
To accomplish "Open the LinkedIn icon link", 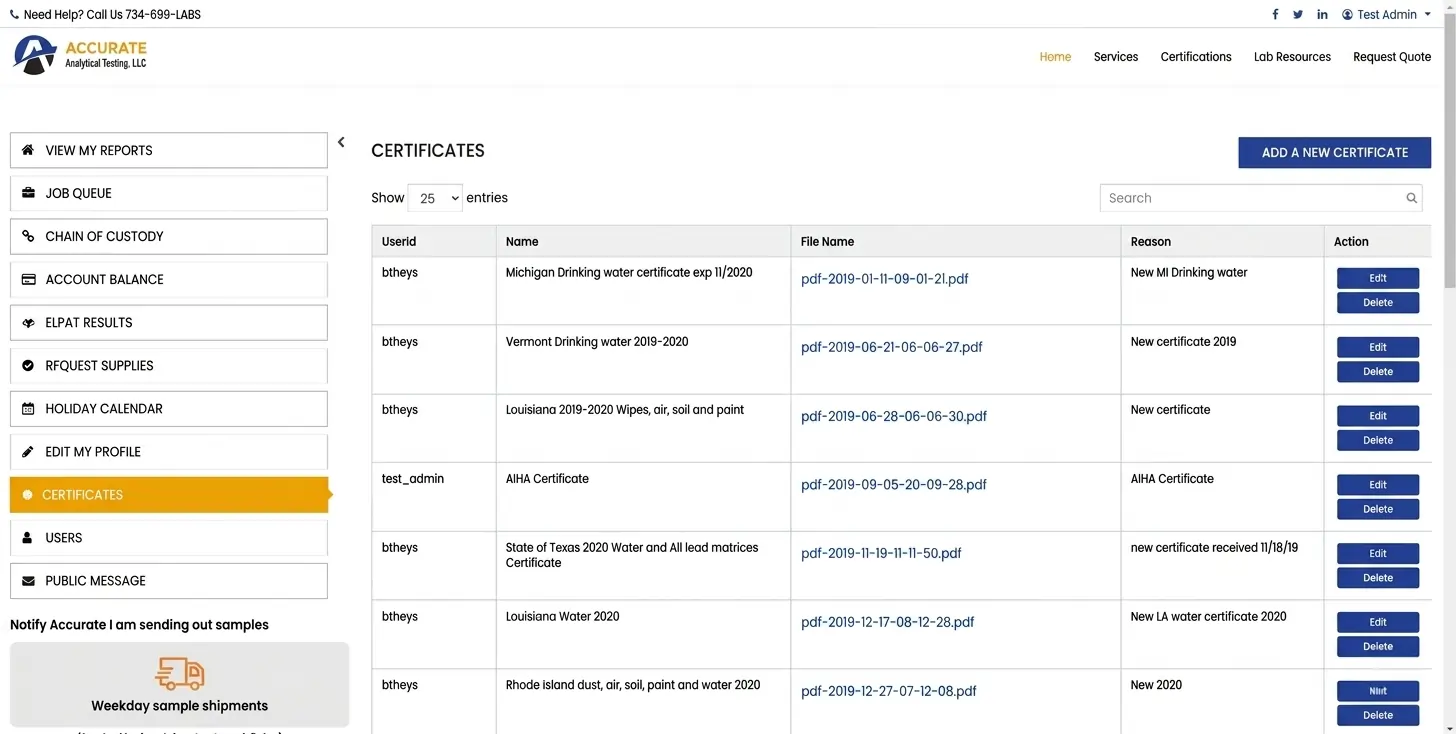I will pos(1322,15).
